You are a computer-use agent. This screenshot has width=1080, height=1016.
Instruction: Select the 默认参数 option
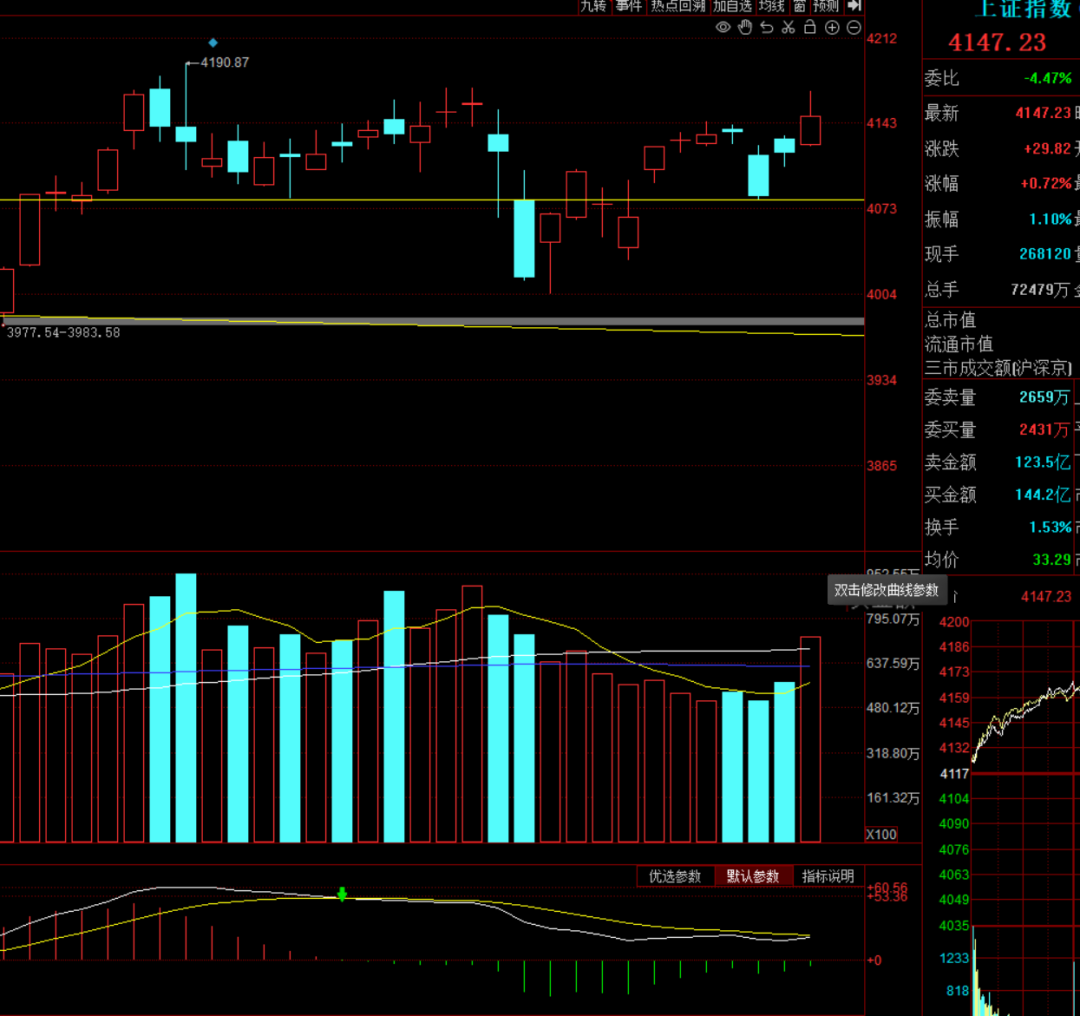[x=753, y=875]
